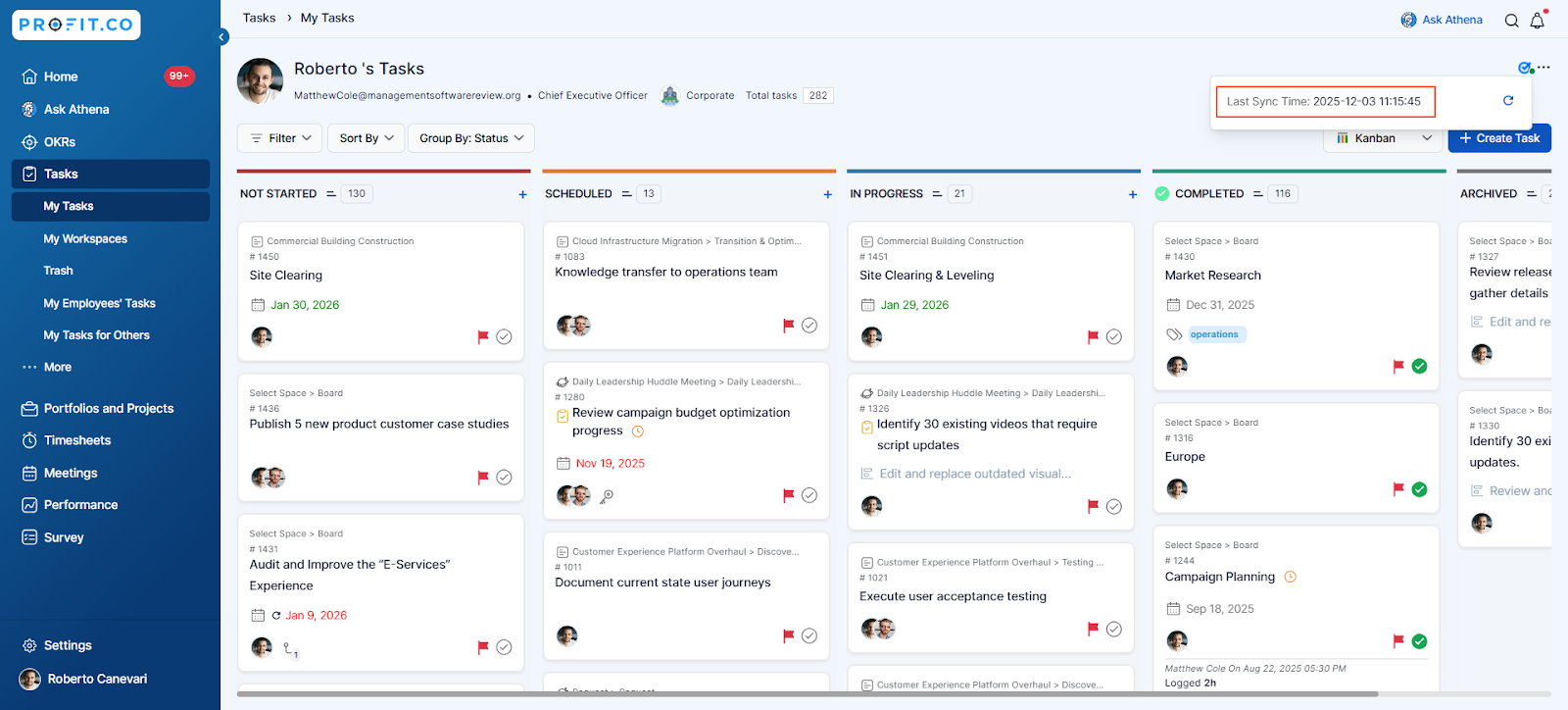The width and height of the screenshot is (1568, 710).
Task: Open Performance from the sidebar
Action: point(80,505)
